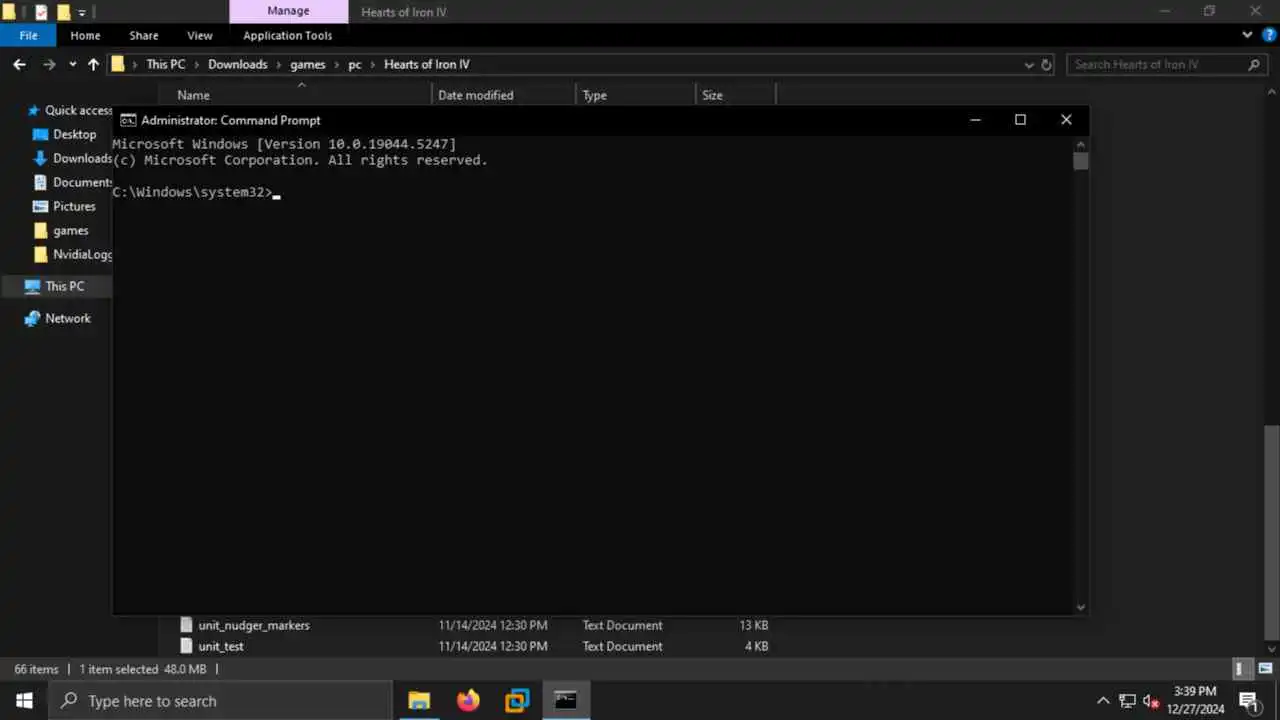Select Network in navigation pane

(x=68, y=318)
